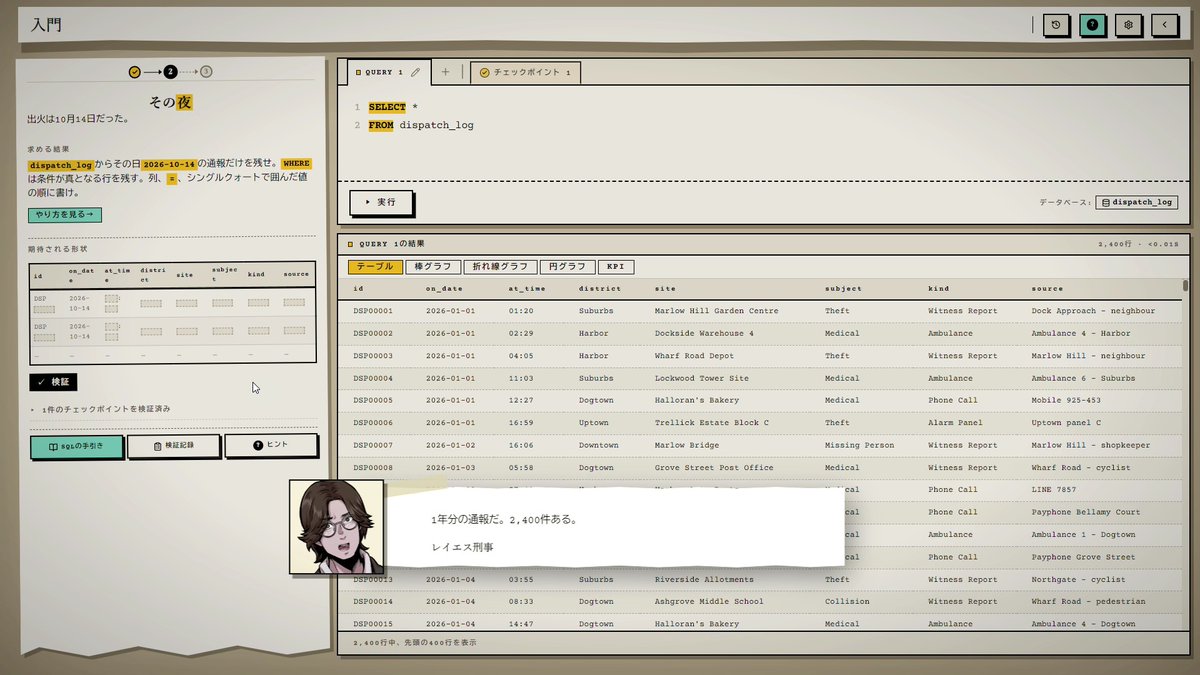Image resolution: width=1200 pixels, height=675 pixels.
Task: Click the Mobile 925-453 source cell
Action: point(1066,400)
